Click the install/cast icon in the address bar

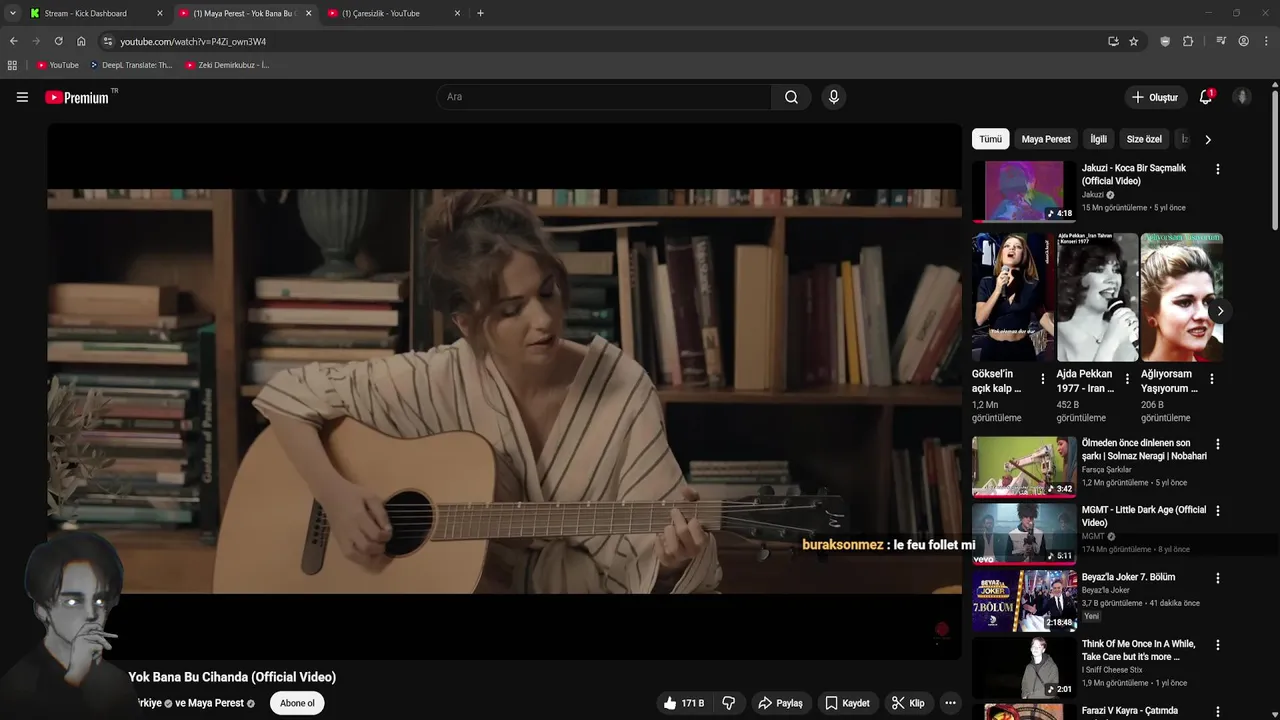click(x=1113, y=41)
